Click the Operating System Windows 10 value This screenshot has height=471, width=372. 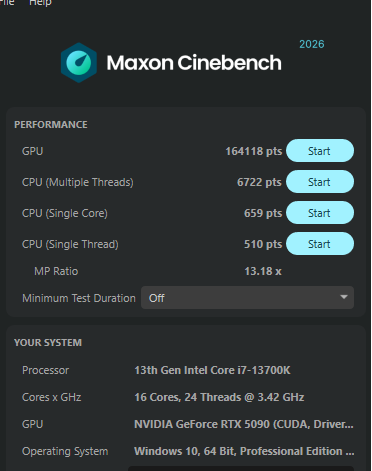[244, 451]
